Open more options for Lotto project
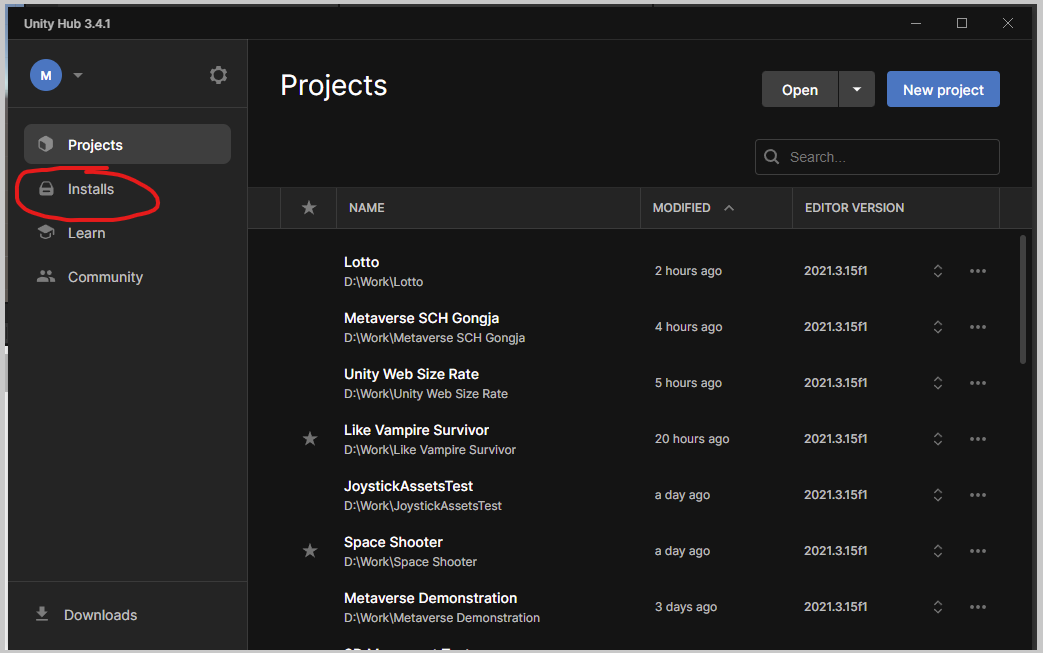1043x653 pixels. [x=978, y=271]
